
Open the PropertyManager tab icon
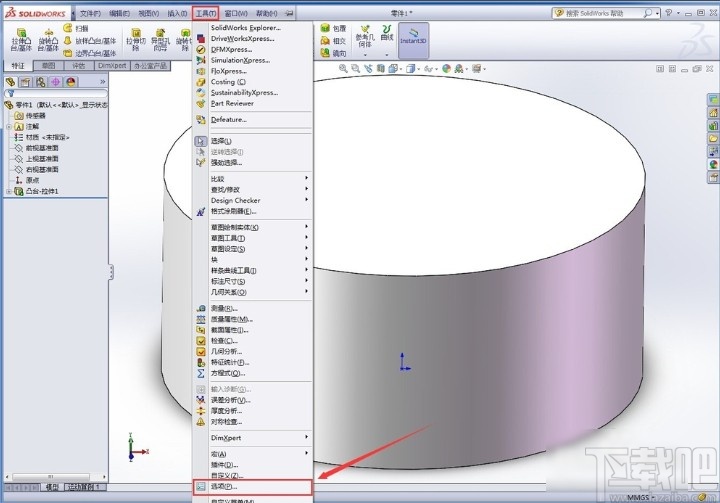point(25,82)
